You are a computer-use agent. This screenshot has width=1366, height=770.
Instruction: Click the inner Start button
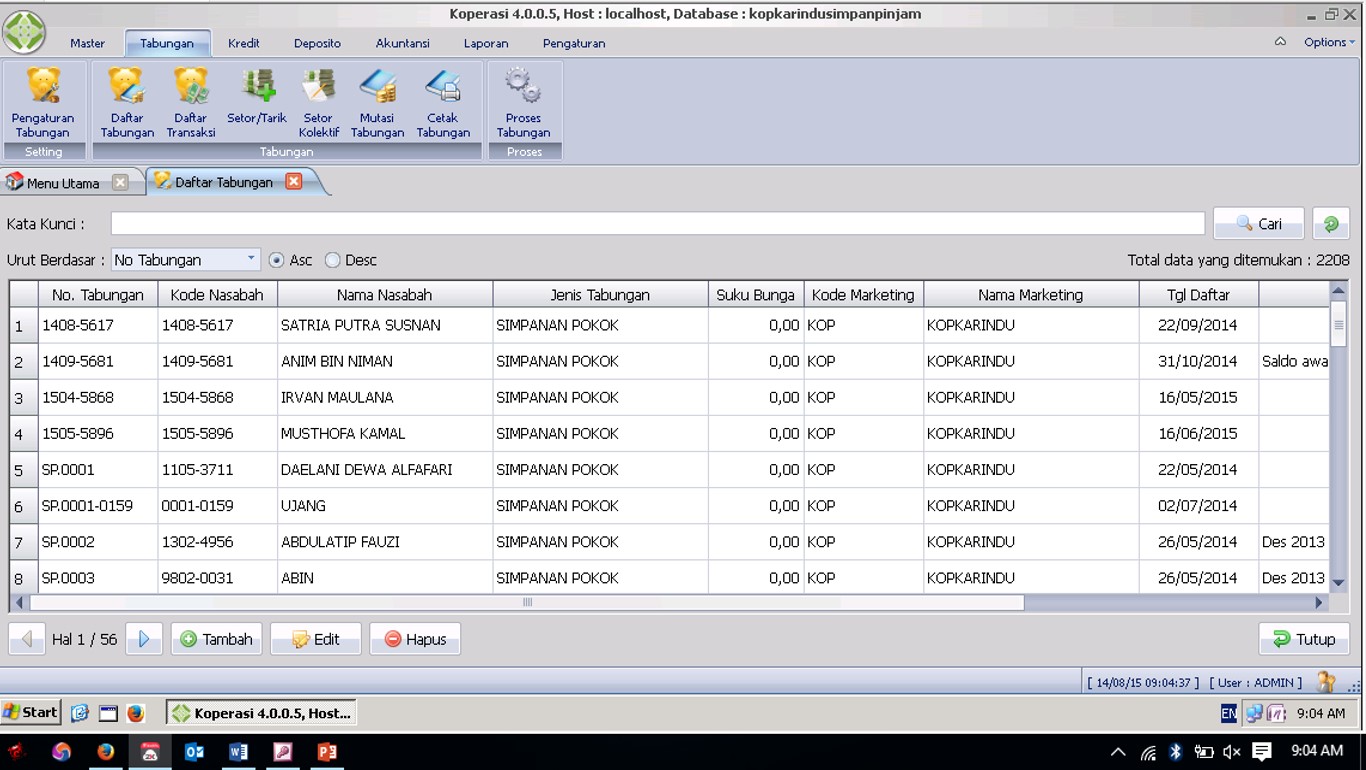[31, 712]
